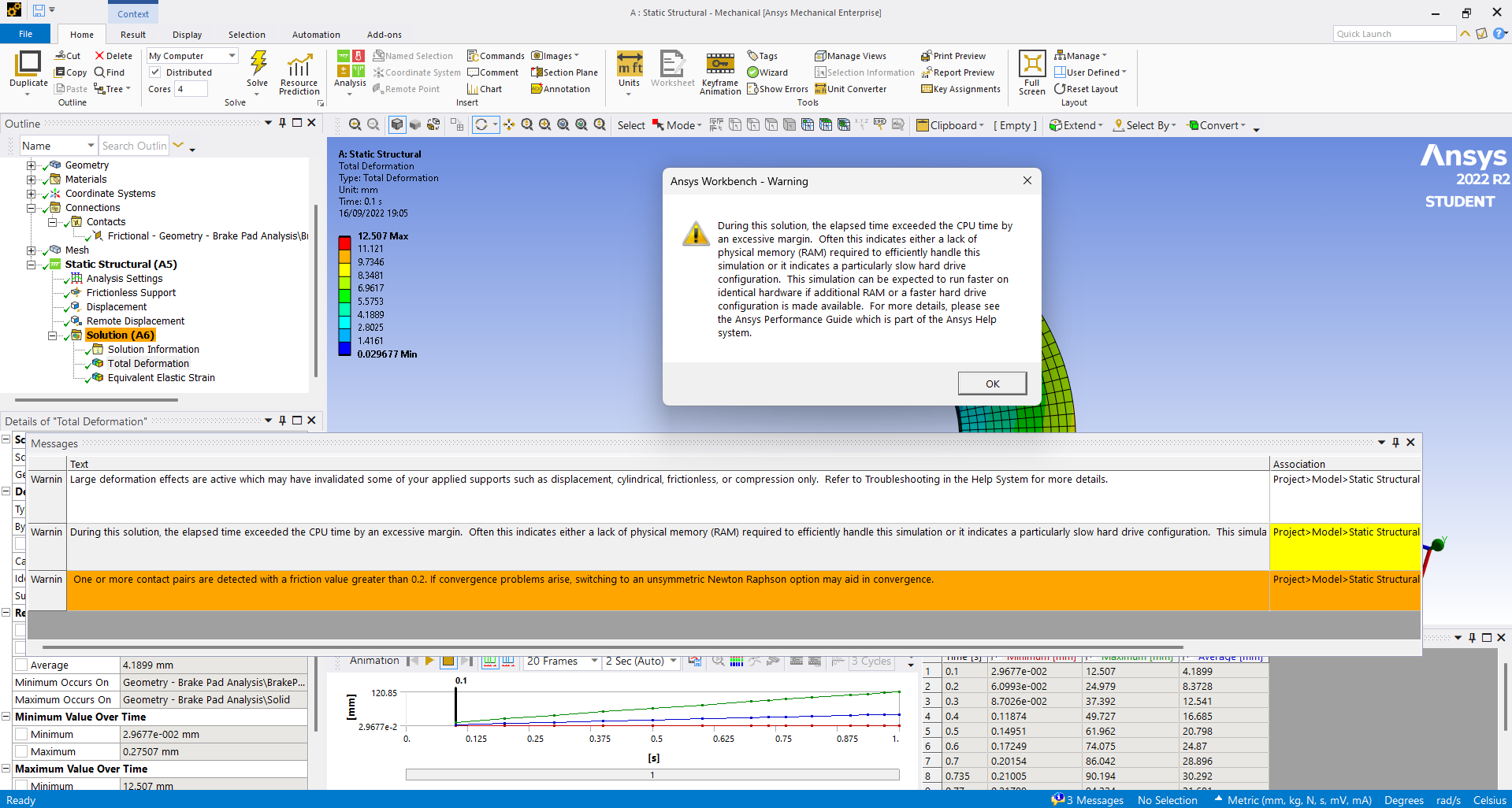Expand the Materials tree node

32,180
